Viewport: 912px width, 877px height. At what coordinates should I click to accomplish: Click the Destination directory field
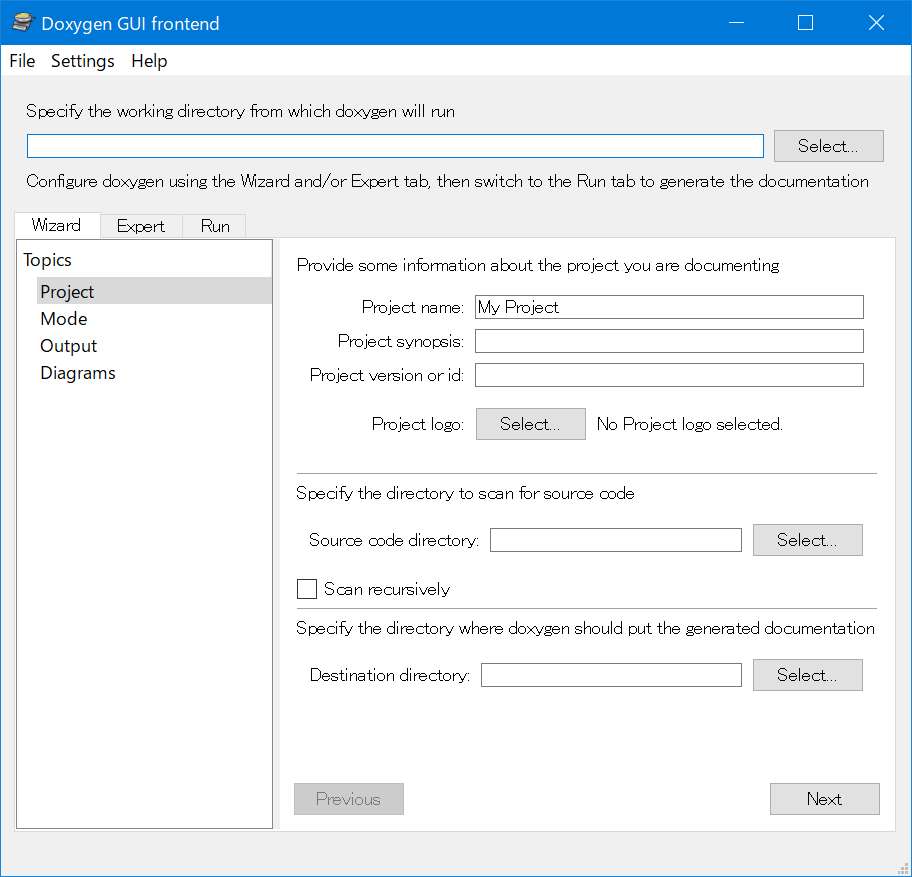point(611,675)
